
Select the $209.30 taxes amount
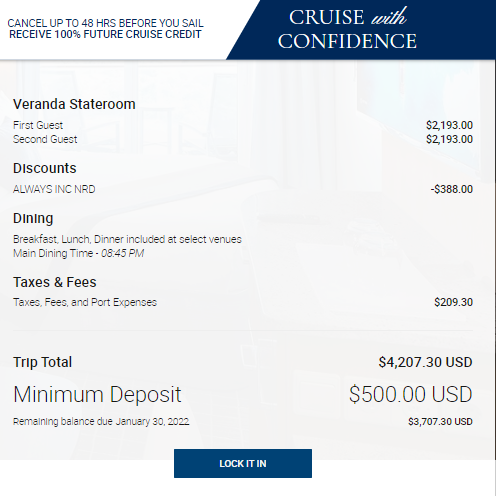click(453, 302)
